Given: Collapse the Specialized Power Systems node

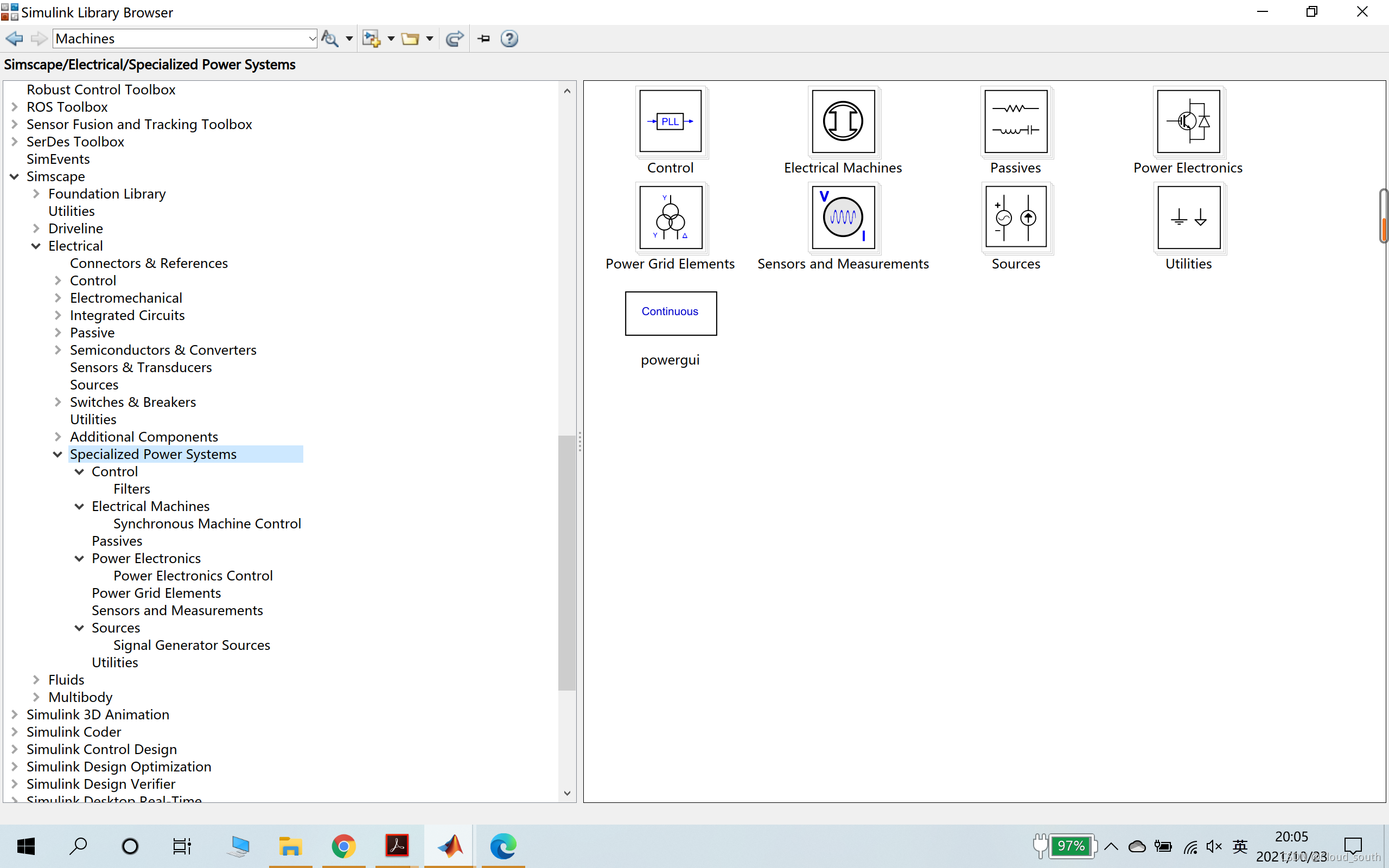Looking at the screenshot, I should tap(58, 454).
